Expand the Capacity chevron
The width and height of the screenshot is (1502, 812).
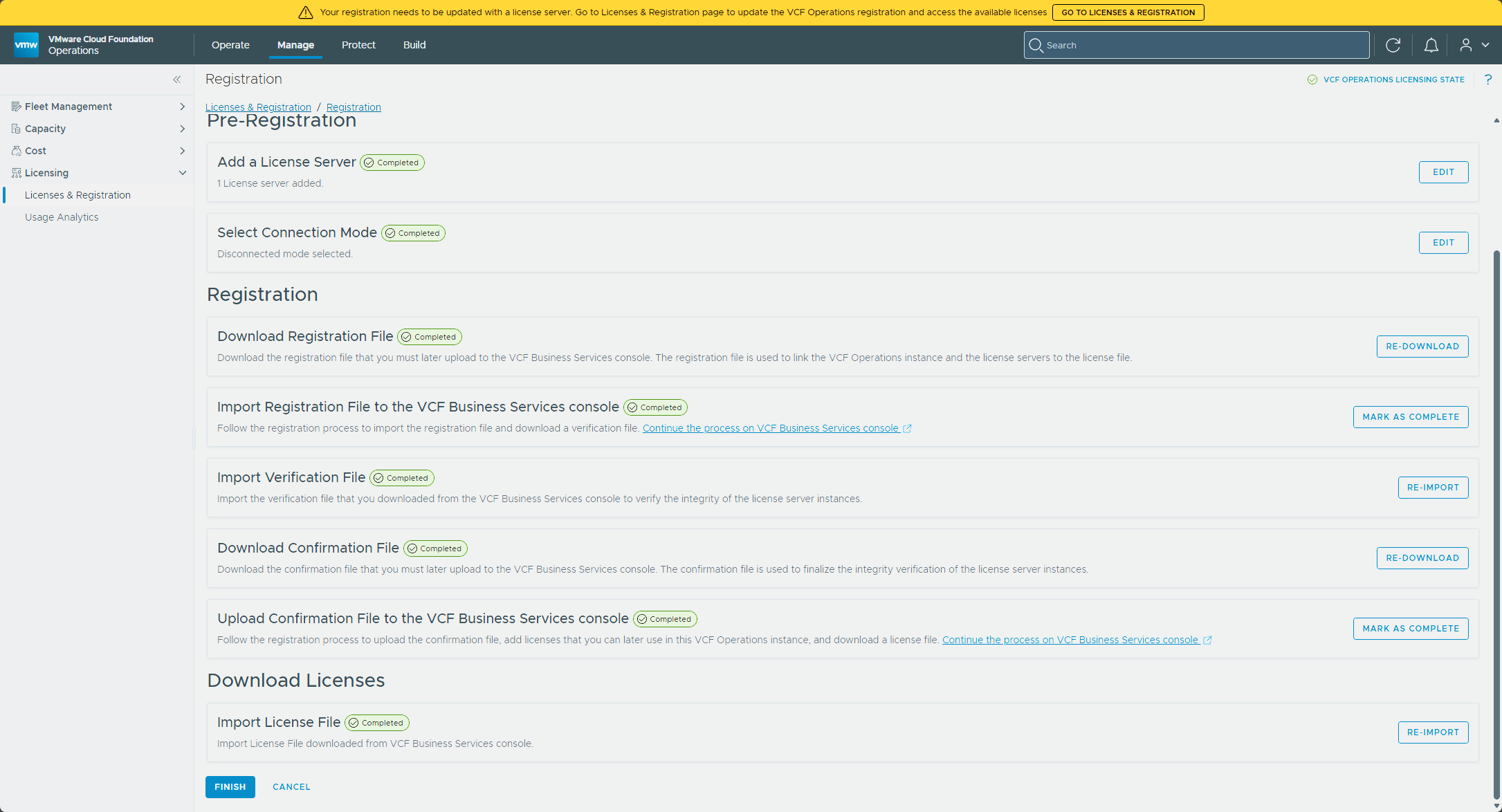[183, 129]
